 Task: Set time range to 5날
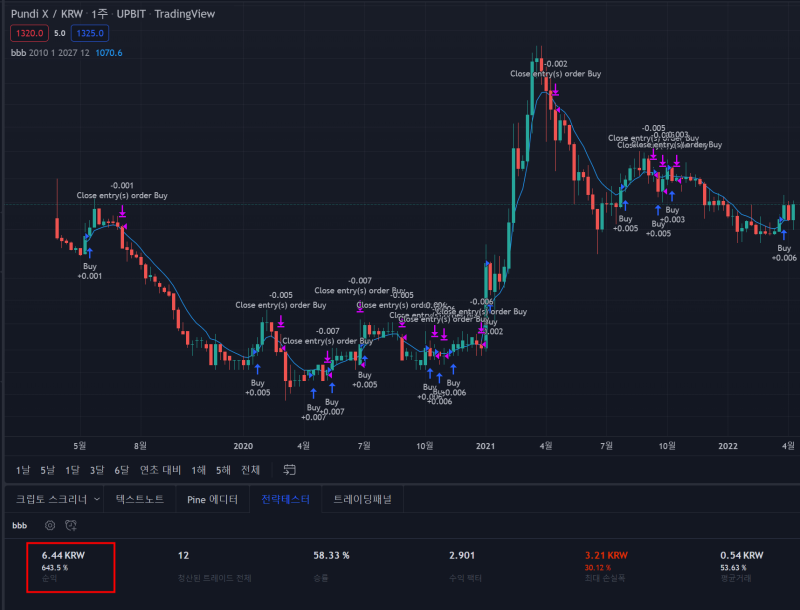[47, 470]
